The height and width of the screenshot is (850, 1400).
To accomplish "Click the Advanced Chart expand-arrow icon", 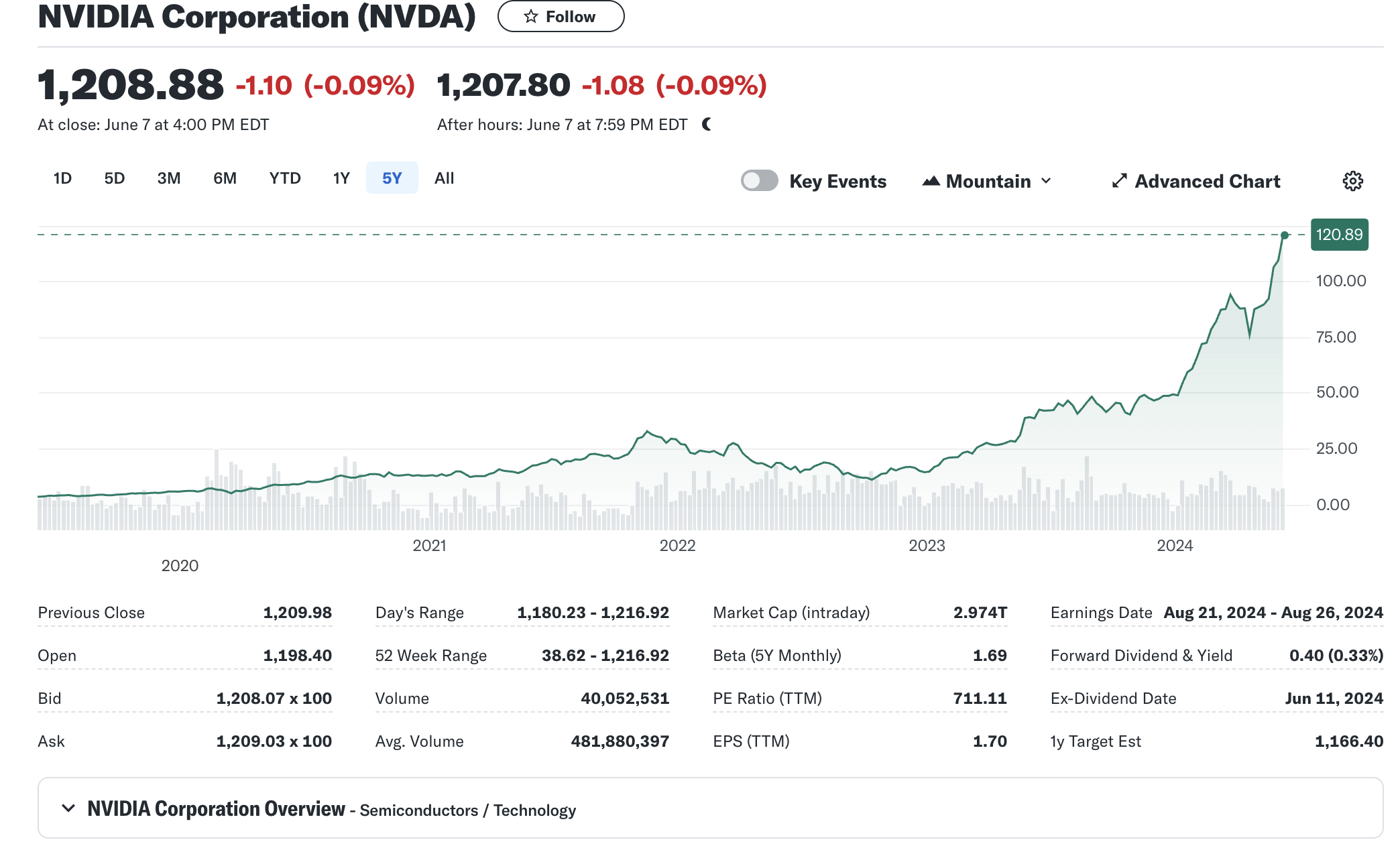I will pyautogui.click(x=1119, y=181).
